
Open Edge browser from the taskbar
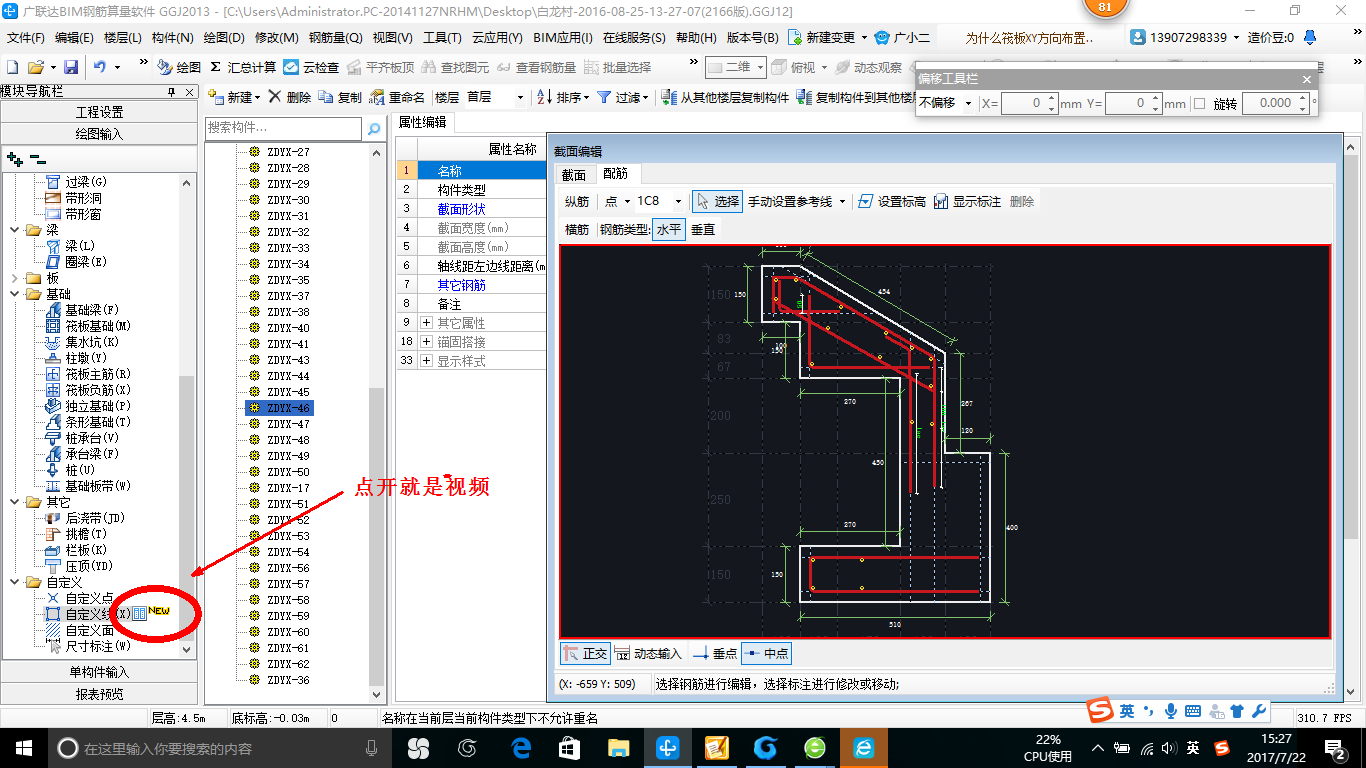pos(521,747)
